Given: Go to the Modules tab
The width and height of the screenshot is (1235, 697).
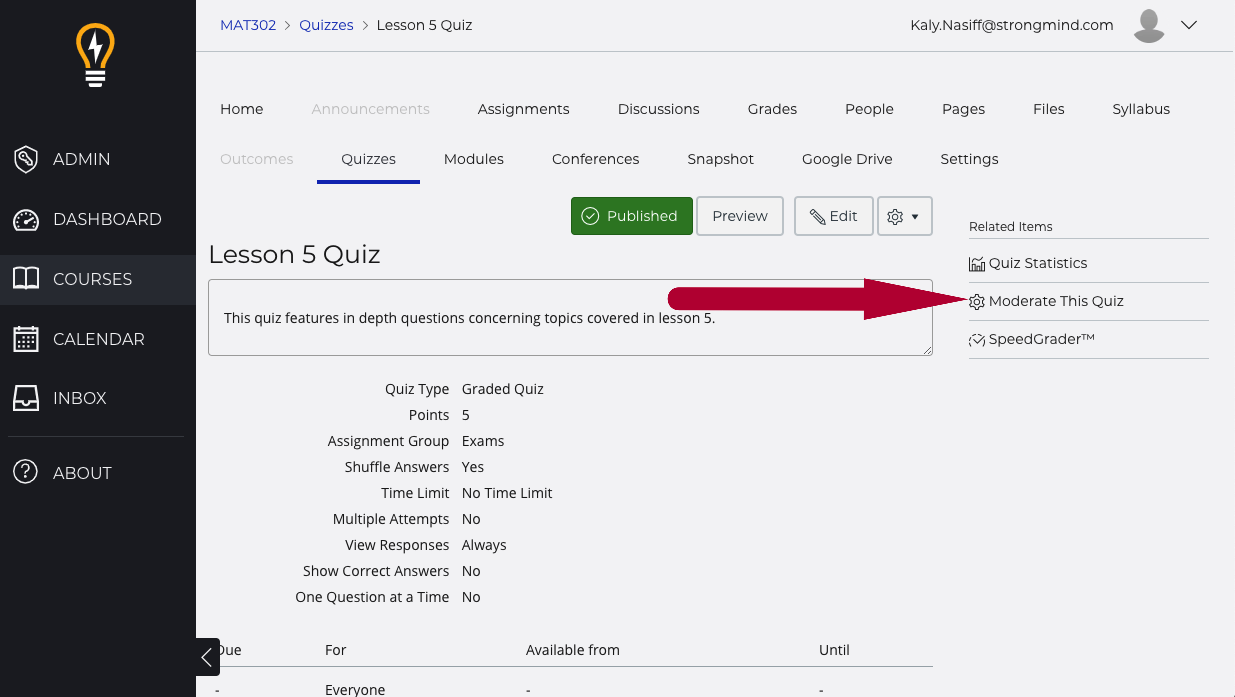Looking at the screenshot, I should tap(474, 159).
